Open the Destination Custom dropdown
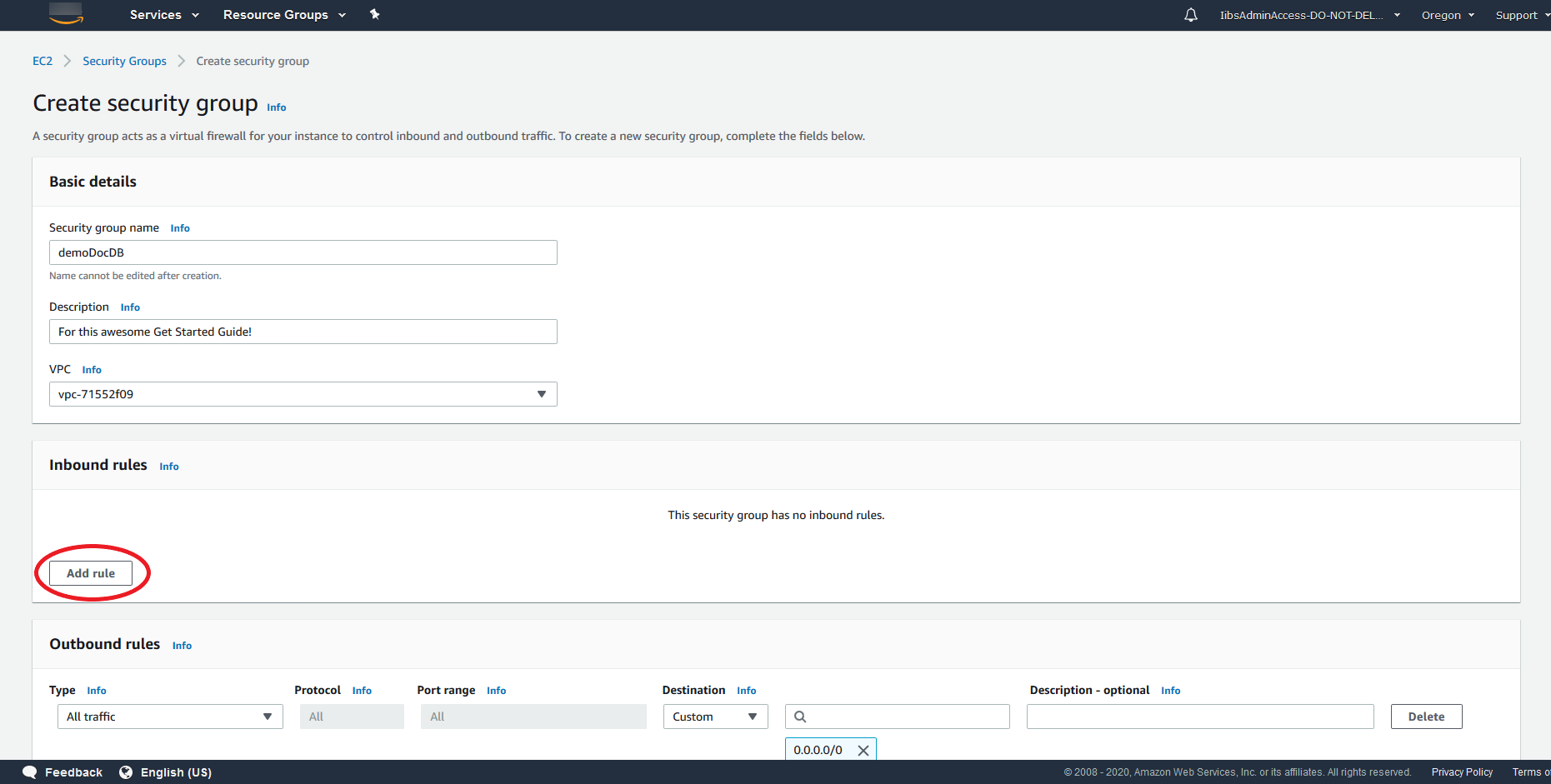Image resolution: width=1551 pixels, height=784 pixels. [714, 717]
